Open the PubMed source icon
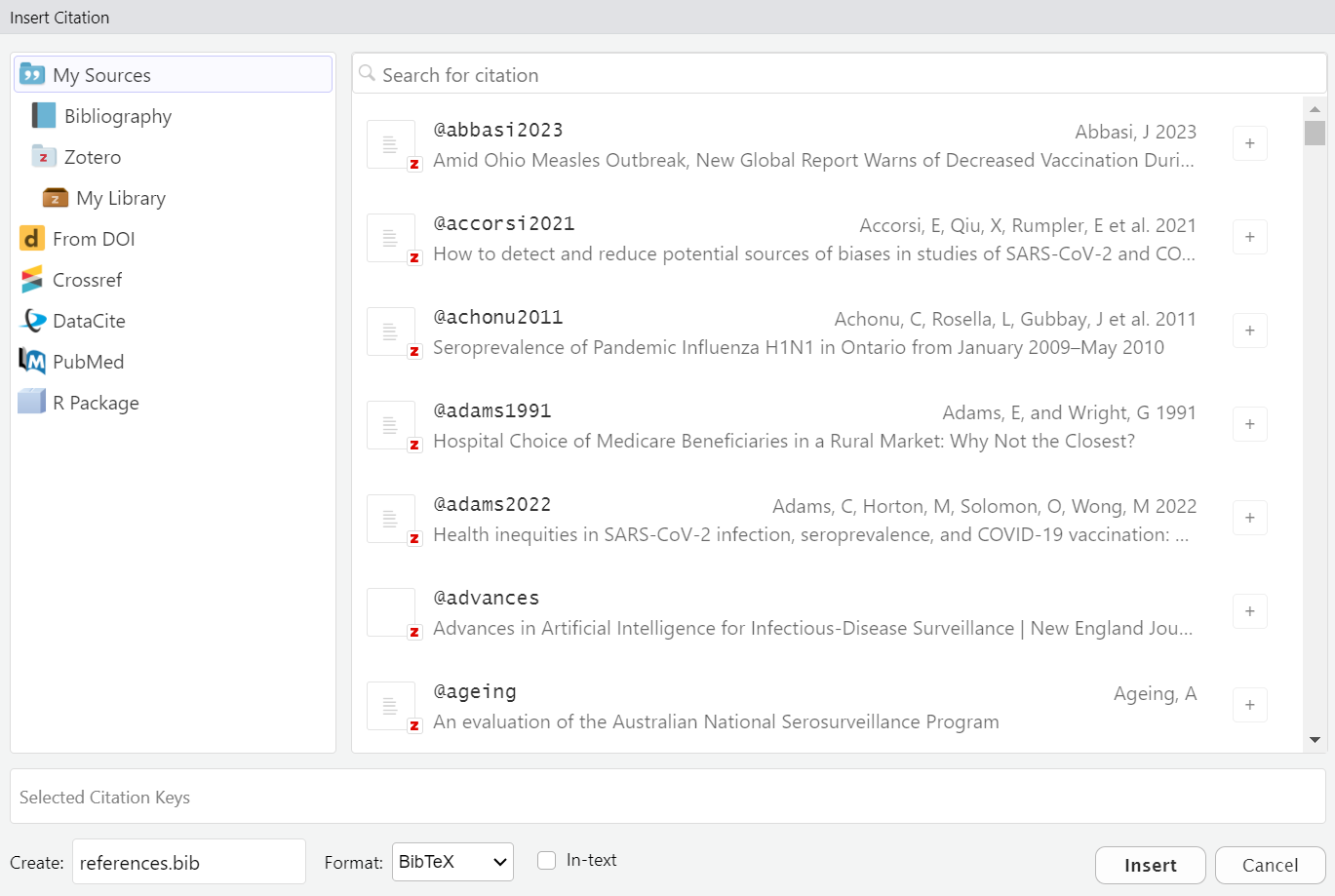The height and width of the screenshot is (896, 1335). coord(32,362)
